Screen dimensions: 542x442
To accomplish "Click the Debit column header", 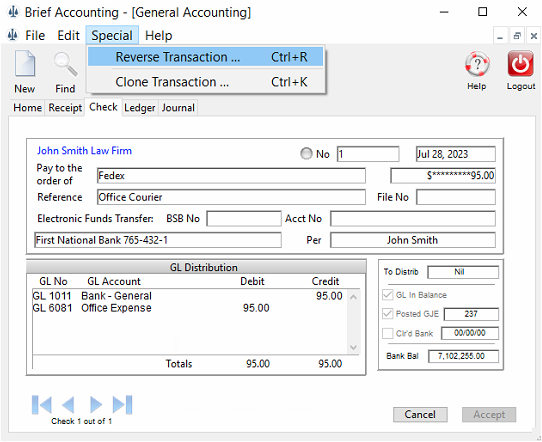I will pyautogui.click(x=252, y=281).
